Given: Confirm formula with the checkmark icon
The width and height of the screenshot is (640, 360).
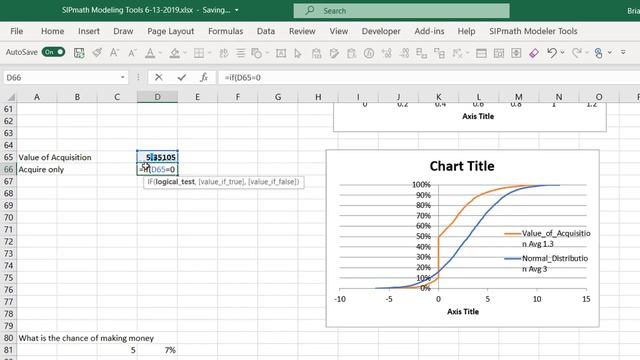Looking at the screenshot, I should [182, 77].
